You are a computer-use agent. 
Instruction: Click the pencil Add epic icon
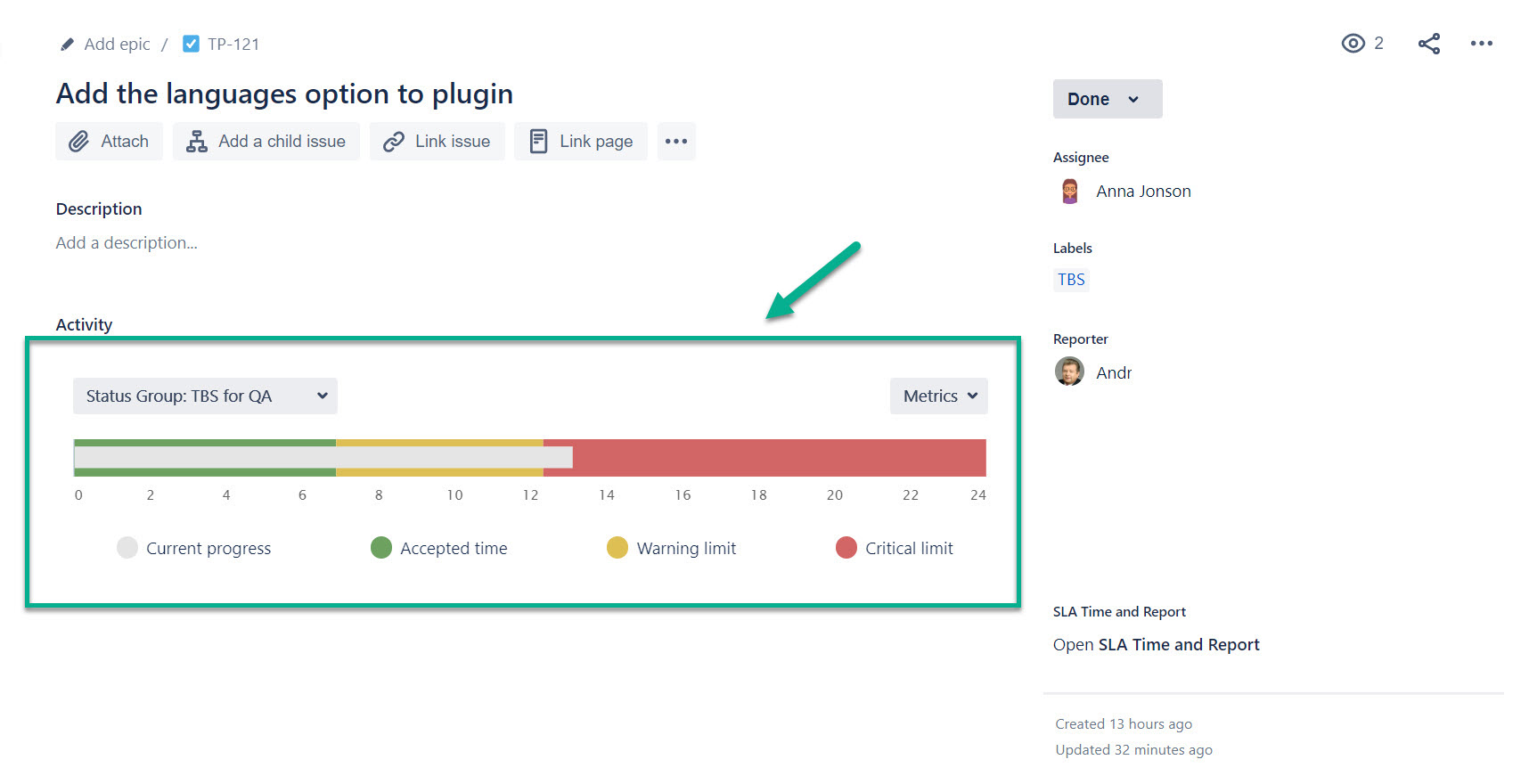click(x=68, y=45)
